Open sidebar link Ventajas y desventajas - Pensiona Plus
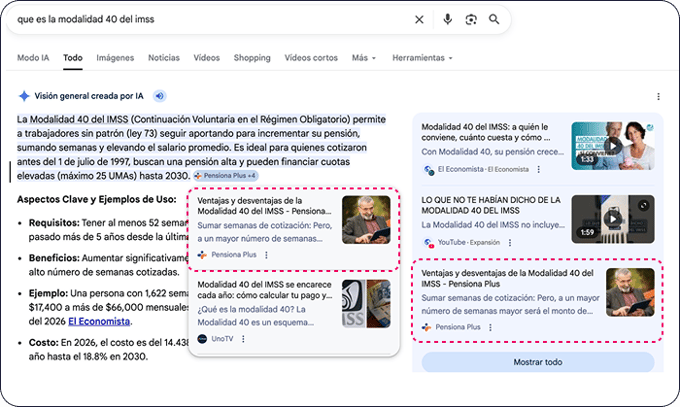Image resolution: width=680 pixels, height=407 pixels. (x=507, y=279)
